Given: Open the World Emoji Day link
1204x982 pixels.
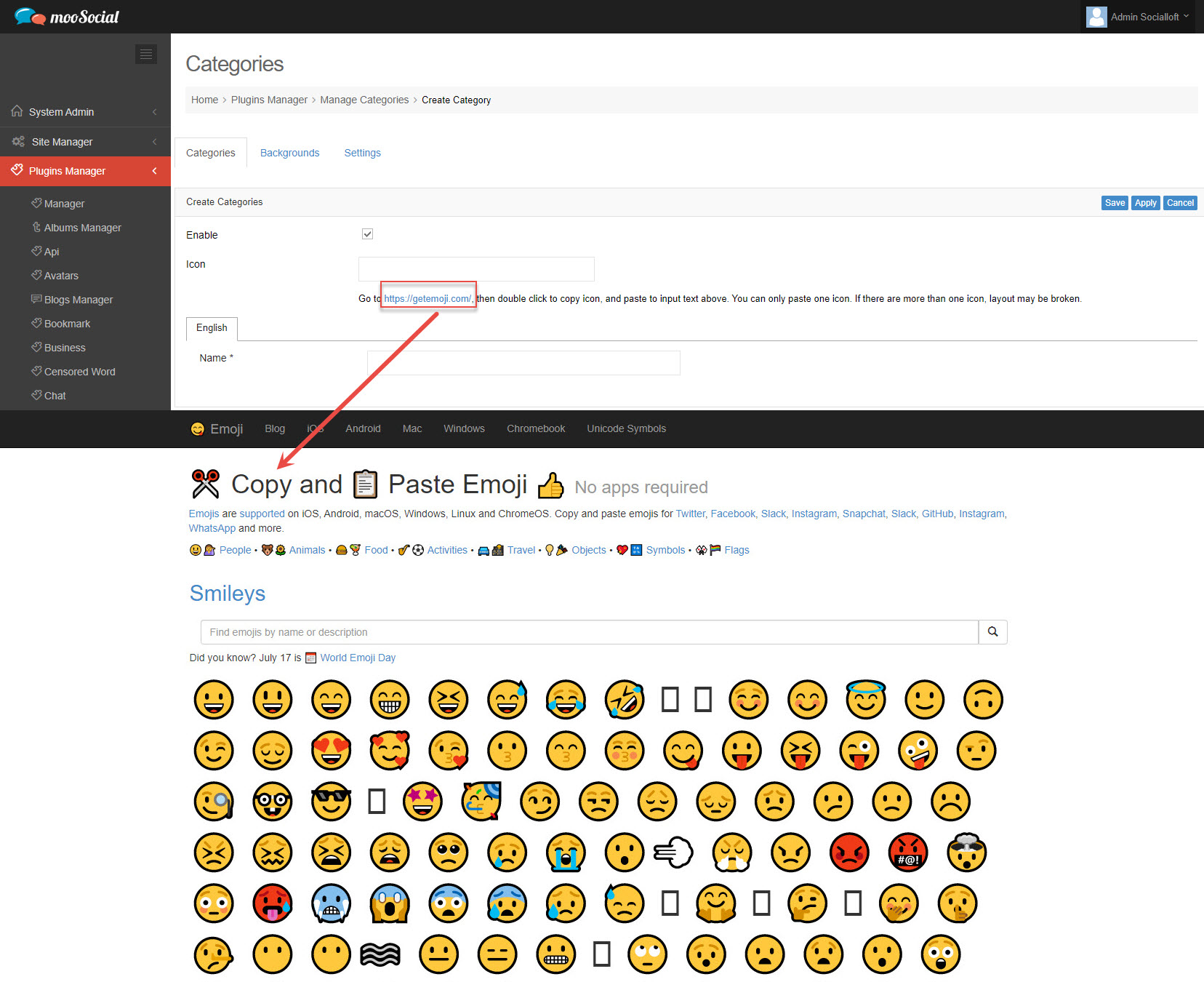Looking at the screenshot, I should (358, 658).
